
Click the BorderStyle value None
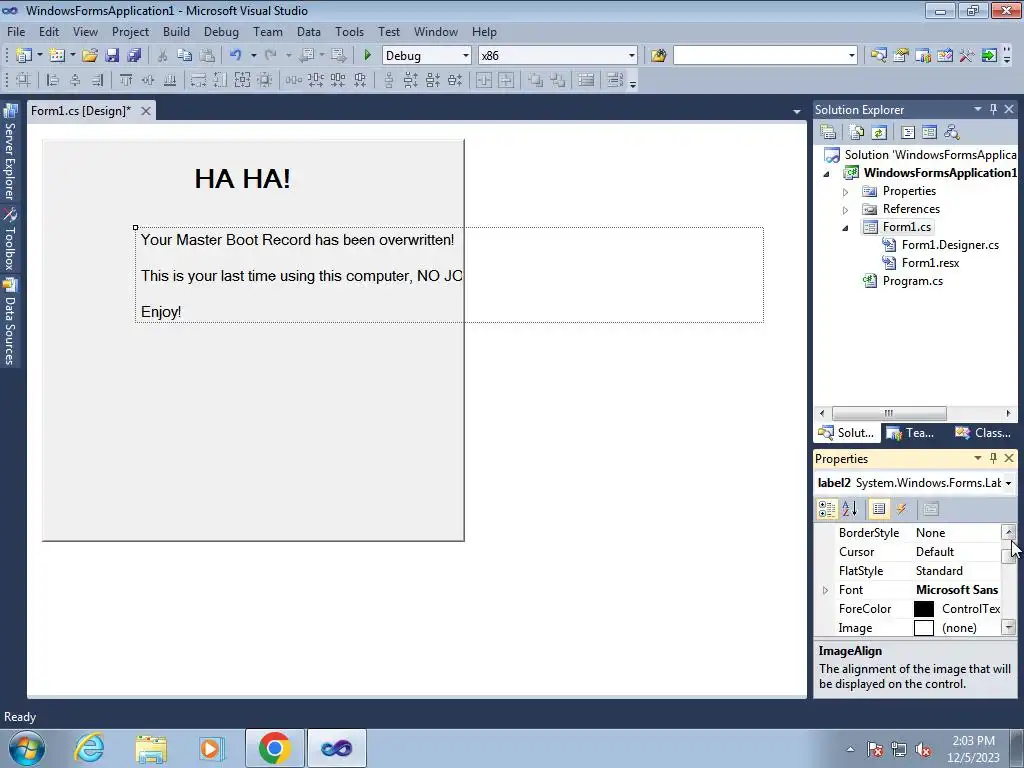930,533
